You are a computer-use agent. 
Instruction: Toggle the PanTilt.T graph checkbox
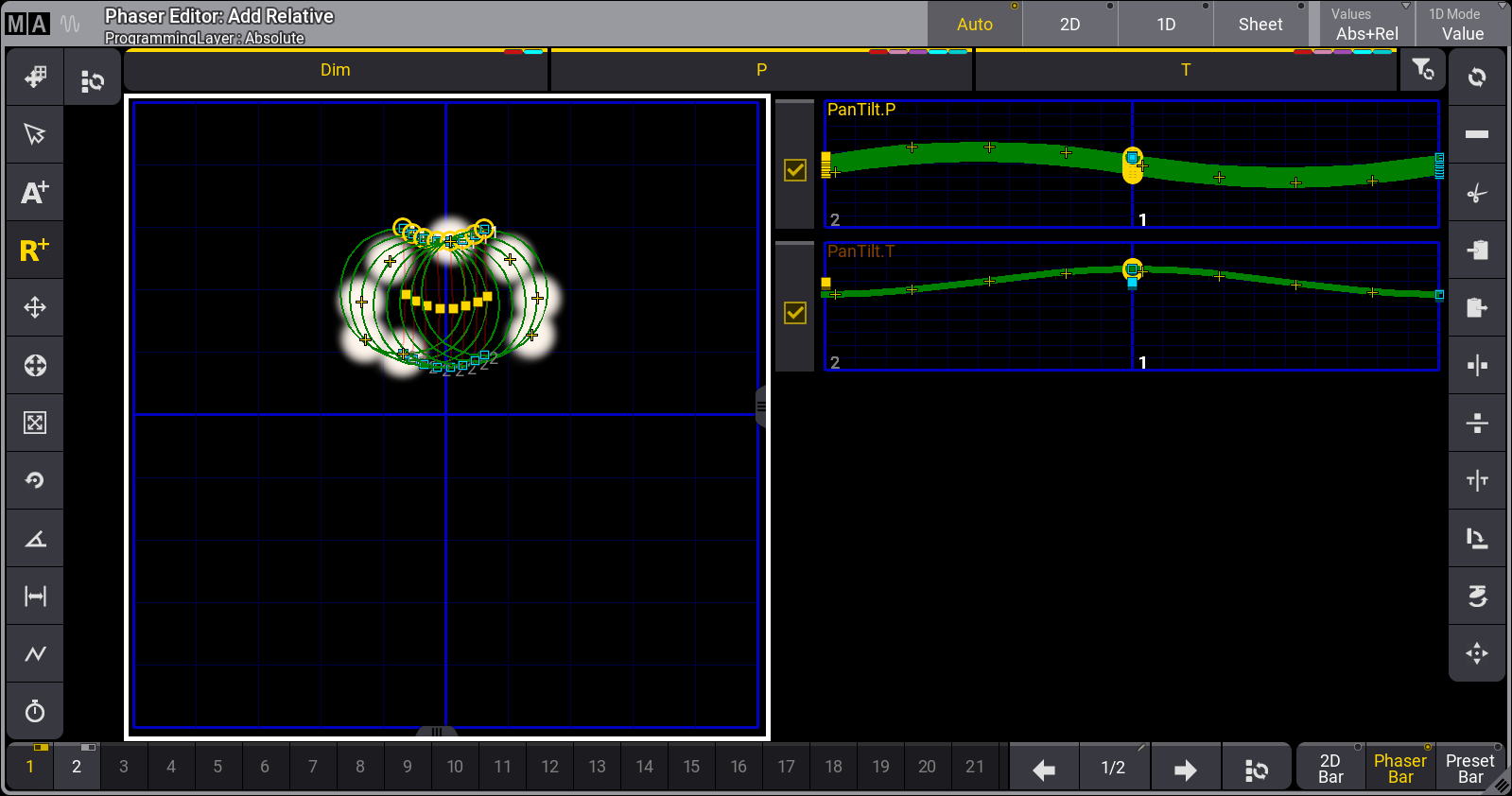tap(795, 313)
